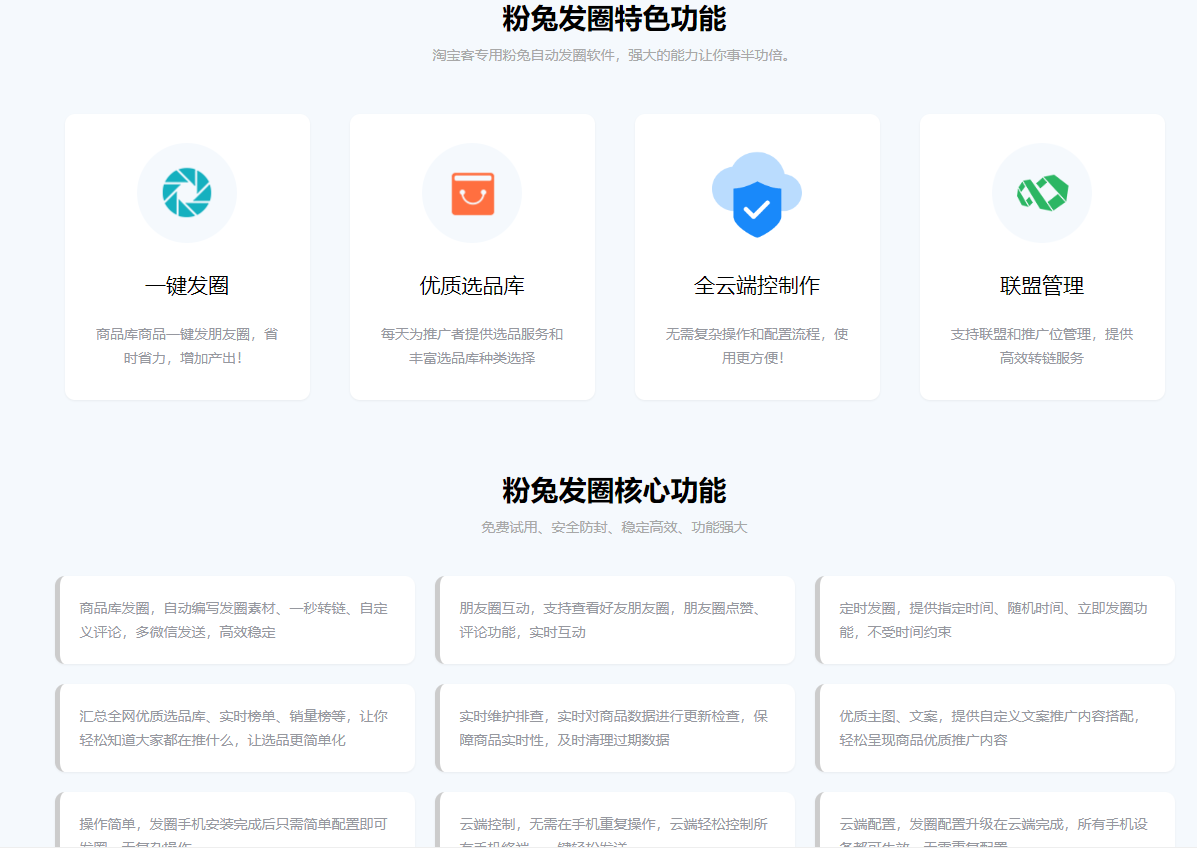
Task: Open the 云端配置 feature box
Action: pyautogui.click(x=995, y=820)
